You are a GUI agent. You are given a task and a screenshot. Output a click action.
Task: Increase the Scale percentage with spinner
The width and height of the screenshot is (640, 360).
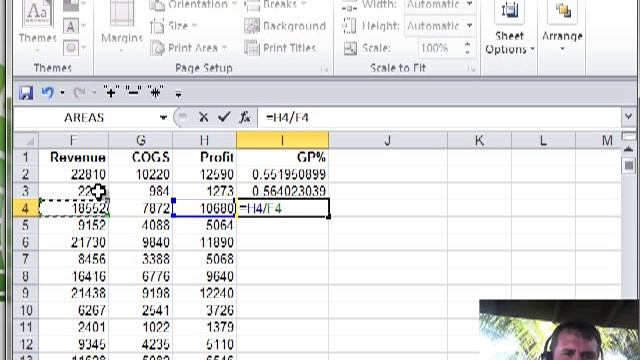(x=468, y=44)
